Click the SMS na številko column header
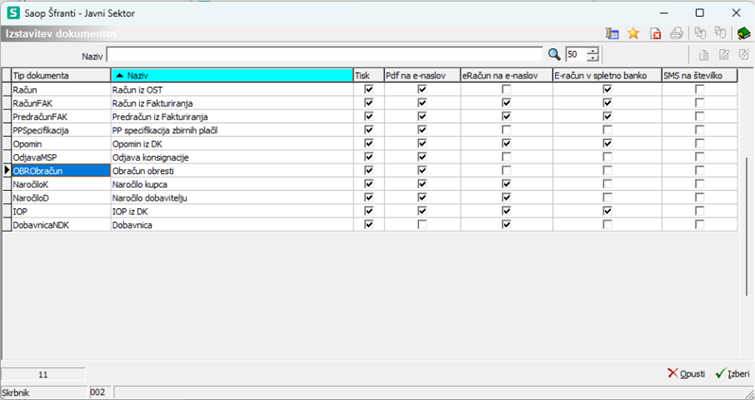Screen dimensions: 755x400 coord(700,76)
